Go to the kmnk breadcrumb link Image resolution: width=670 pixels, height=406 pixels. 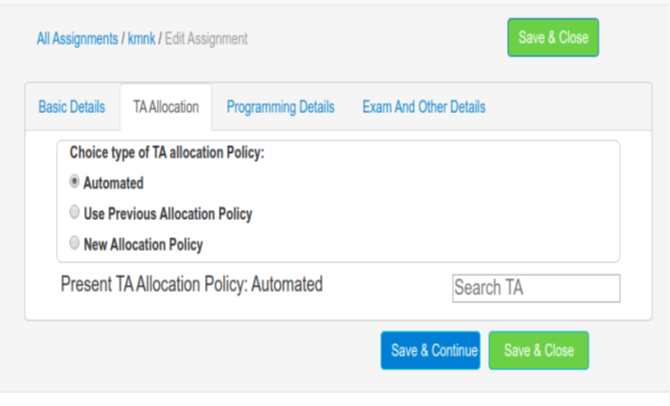[x=141, y=39]
